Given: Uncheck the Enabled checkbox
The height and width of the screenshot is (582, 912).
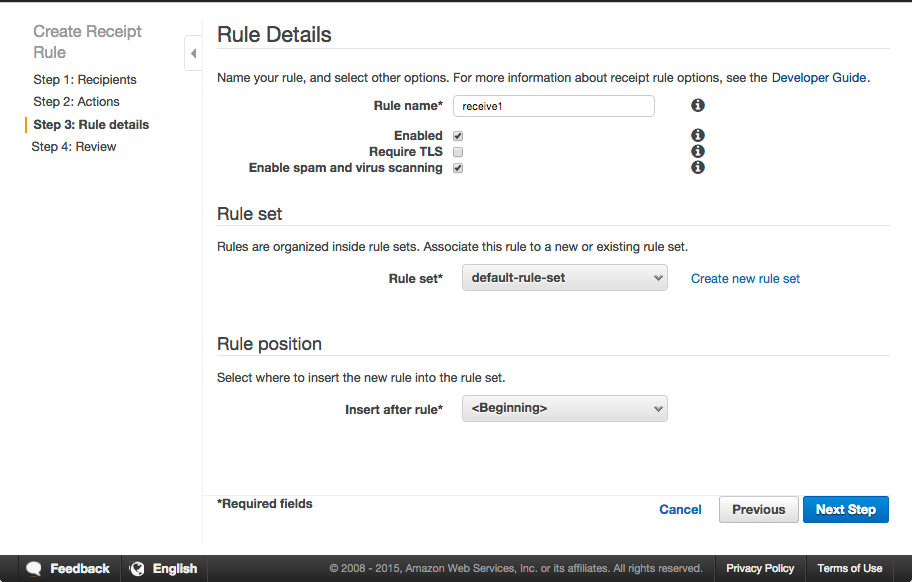Looking at the screenshot, I should [458, 136].
